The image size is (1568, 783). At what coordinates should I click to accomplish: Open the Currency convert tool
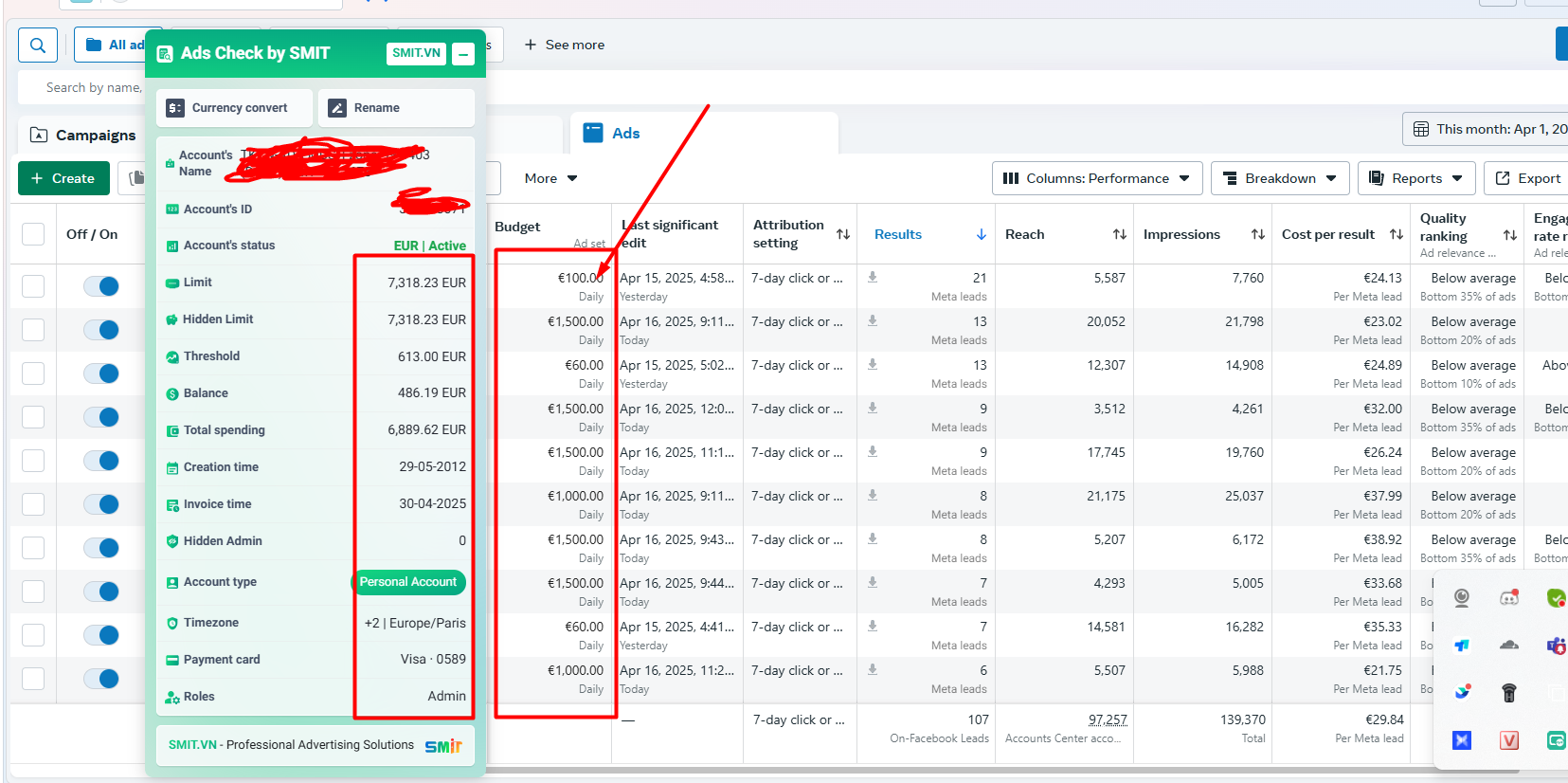(234, 108)
